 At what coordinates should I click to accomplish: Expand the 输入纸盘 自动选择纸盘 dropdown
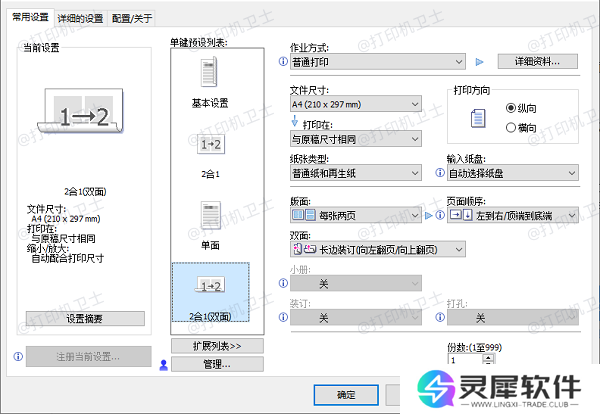pos(513,173)
